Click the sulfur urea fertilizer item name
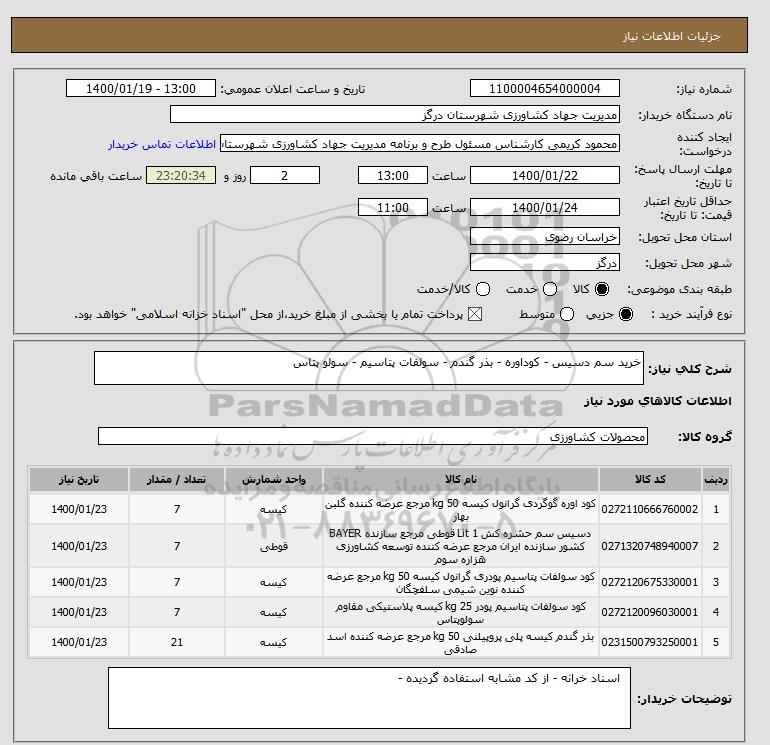 click(461, 509)
